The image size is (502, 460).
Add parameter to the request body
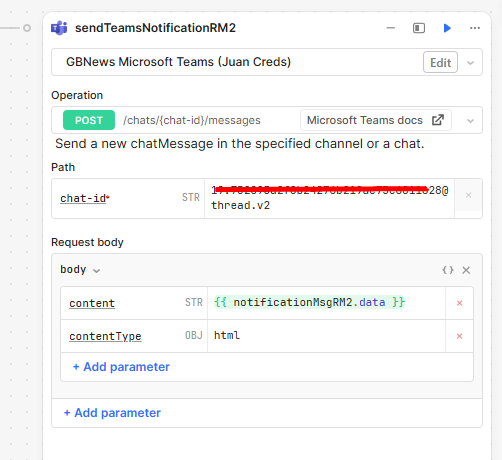[112, 413]
